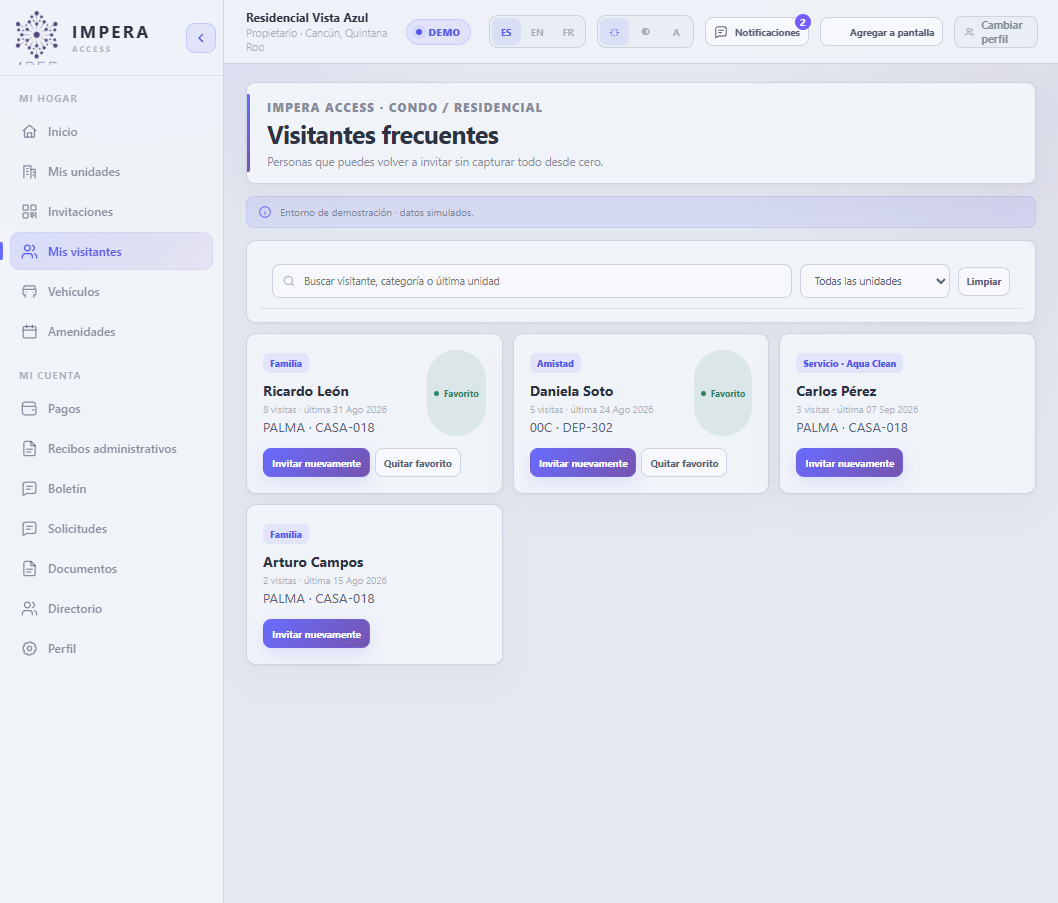Click the Pagos wallet icon

(30, 408)
